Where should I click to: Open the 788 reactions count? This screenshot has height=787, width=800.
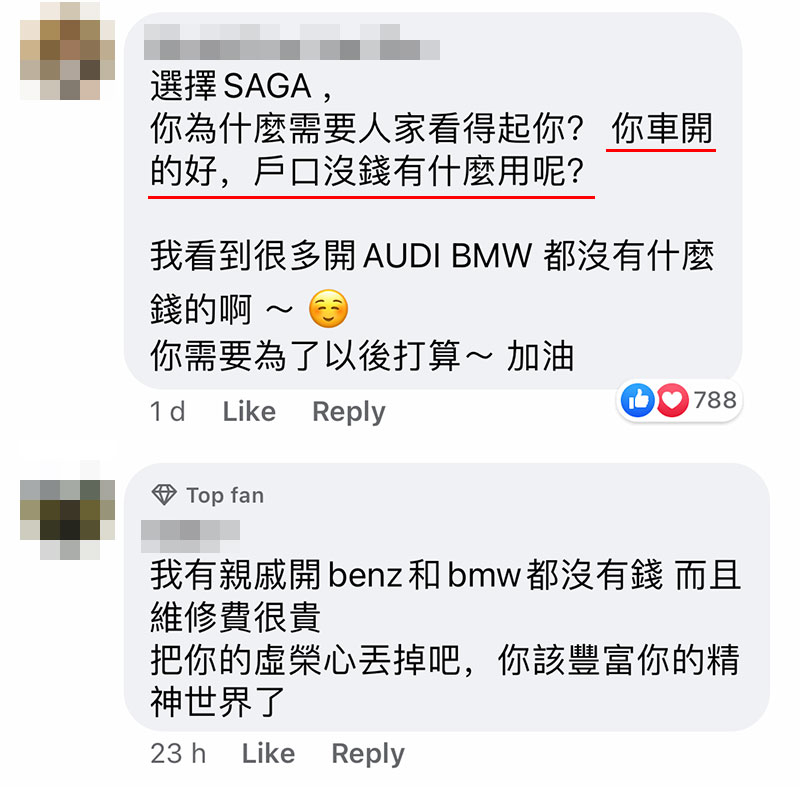click(715, 400)
